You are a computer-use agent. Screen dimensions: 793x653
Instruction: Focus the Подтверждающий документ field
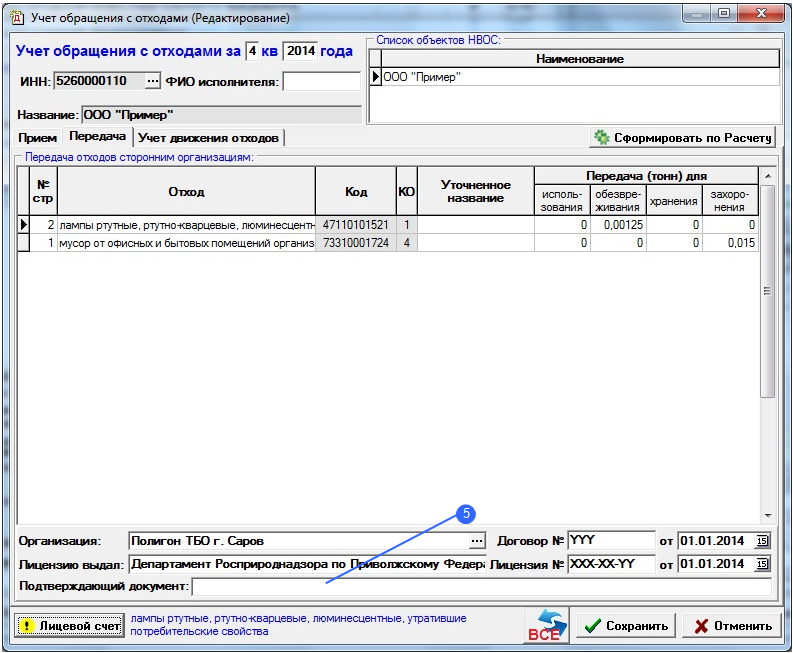[481, 586]
